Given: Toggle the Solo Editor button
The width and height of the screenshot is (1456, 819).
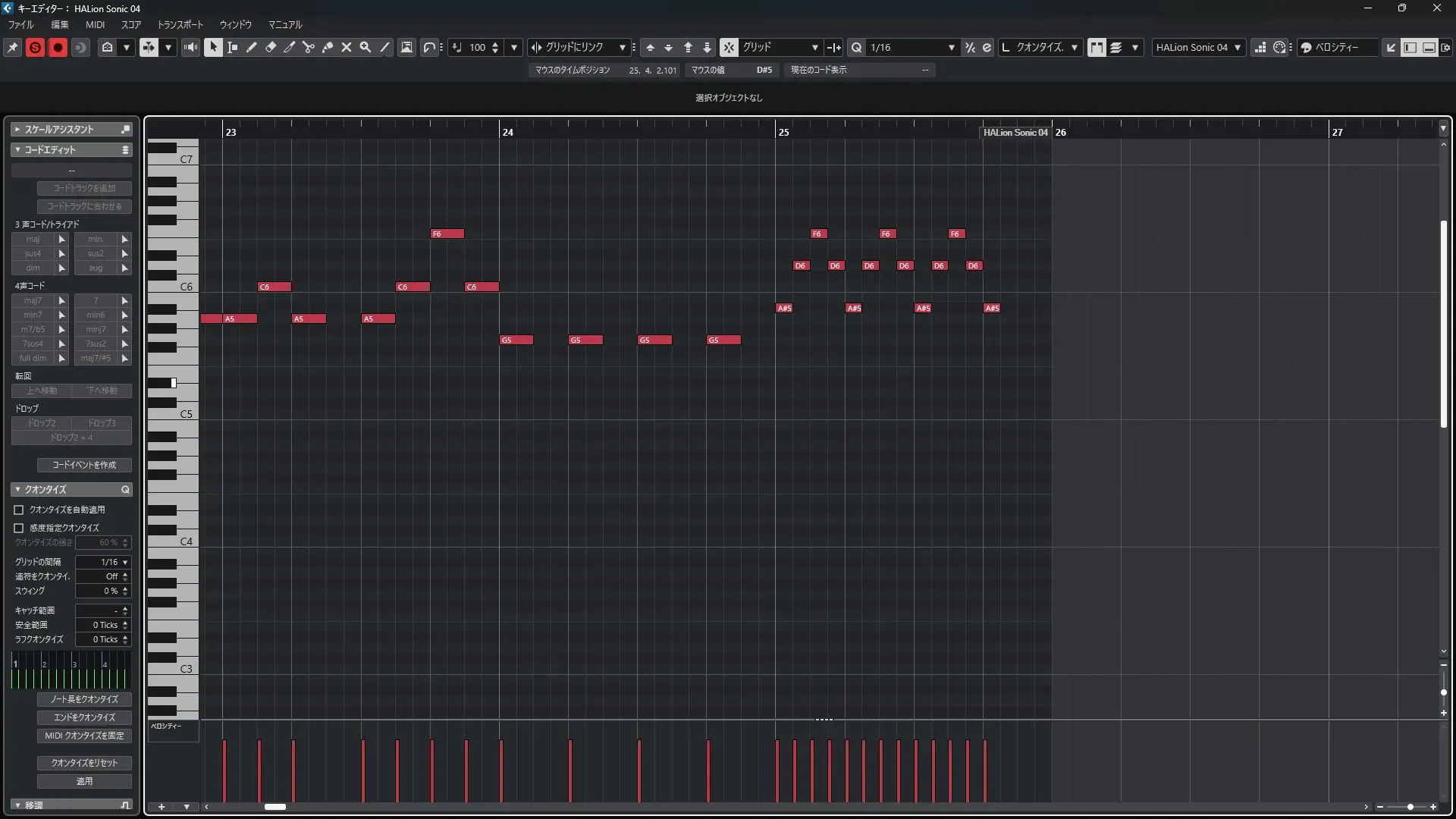Looking at the screenshot, I should pyautogui.click(x=35, y=47).
